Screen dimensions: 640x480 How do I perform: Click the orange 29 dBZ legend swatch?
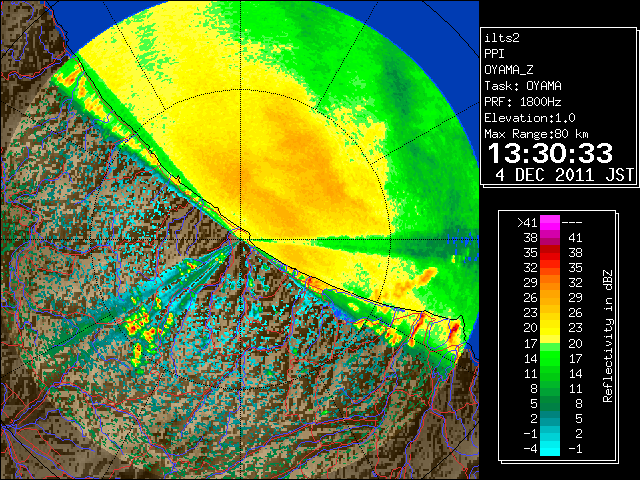pyautogui.click(x=550, y=282)
